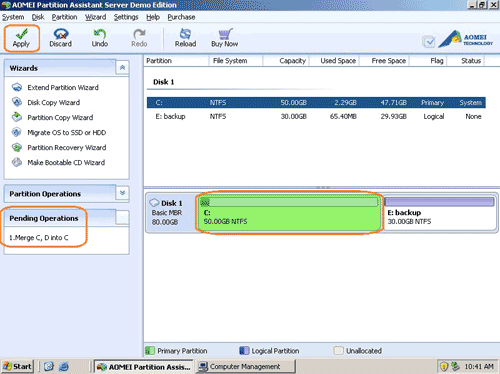Sort by the Flag column header
Screen dimensions: 500x374
(428, 61)
